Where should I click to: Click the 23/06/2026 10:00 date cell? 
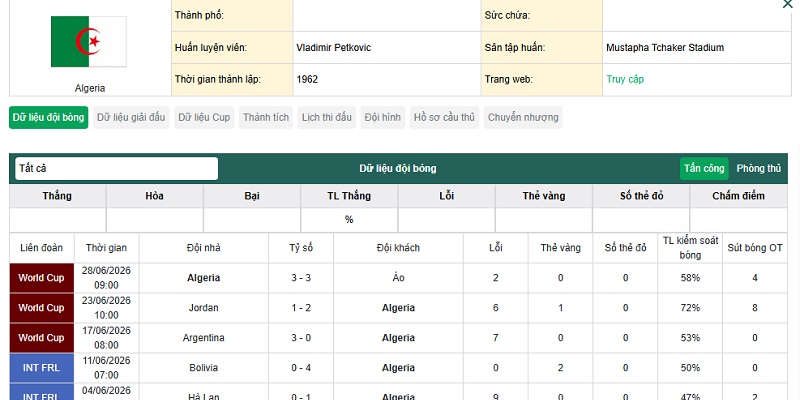(x=106, y=308)
